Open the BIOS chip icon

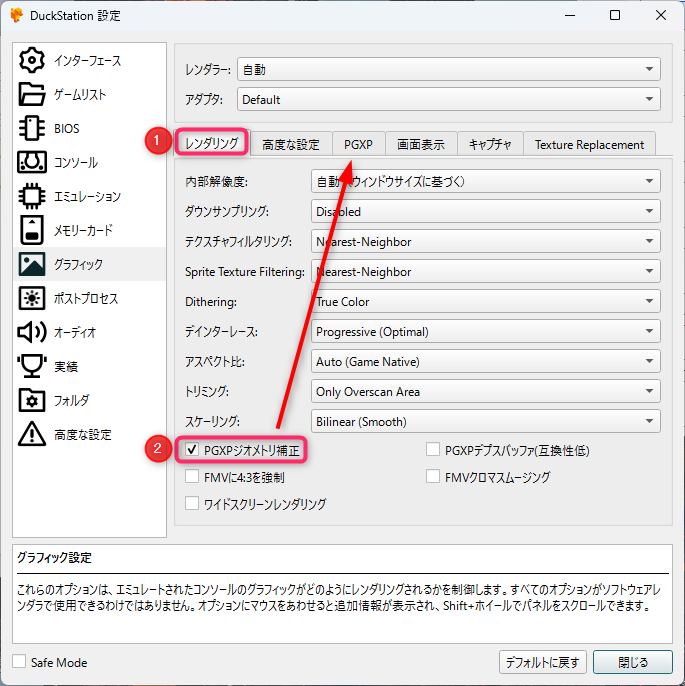pyautogui.click(x=32, y=128)
